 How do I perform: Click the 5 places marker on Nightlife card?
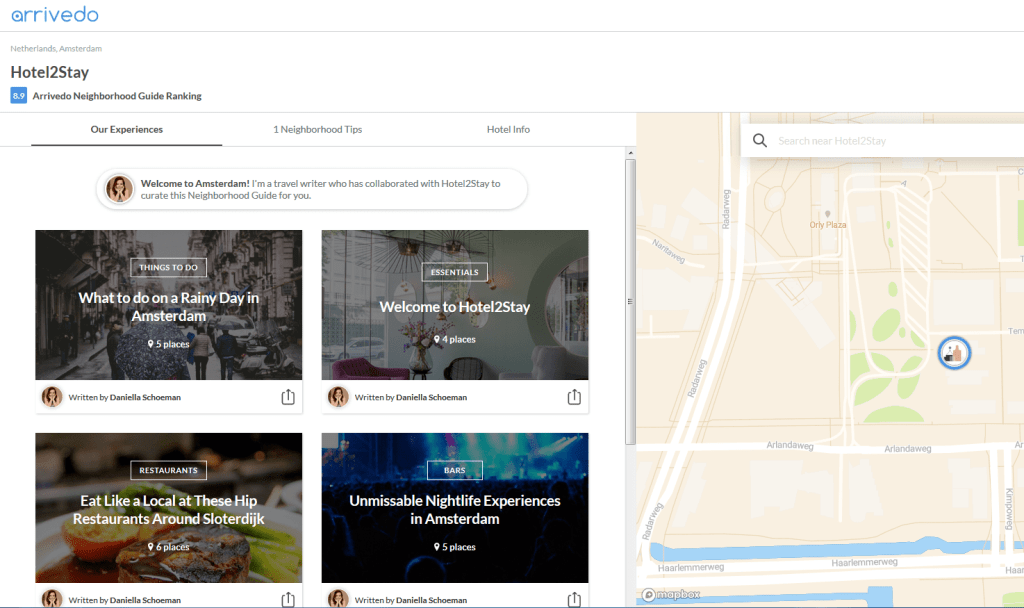[x=455, y=547]
